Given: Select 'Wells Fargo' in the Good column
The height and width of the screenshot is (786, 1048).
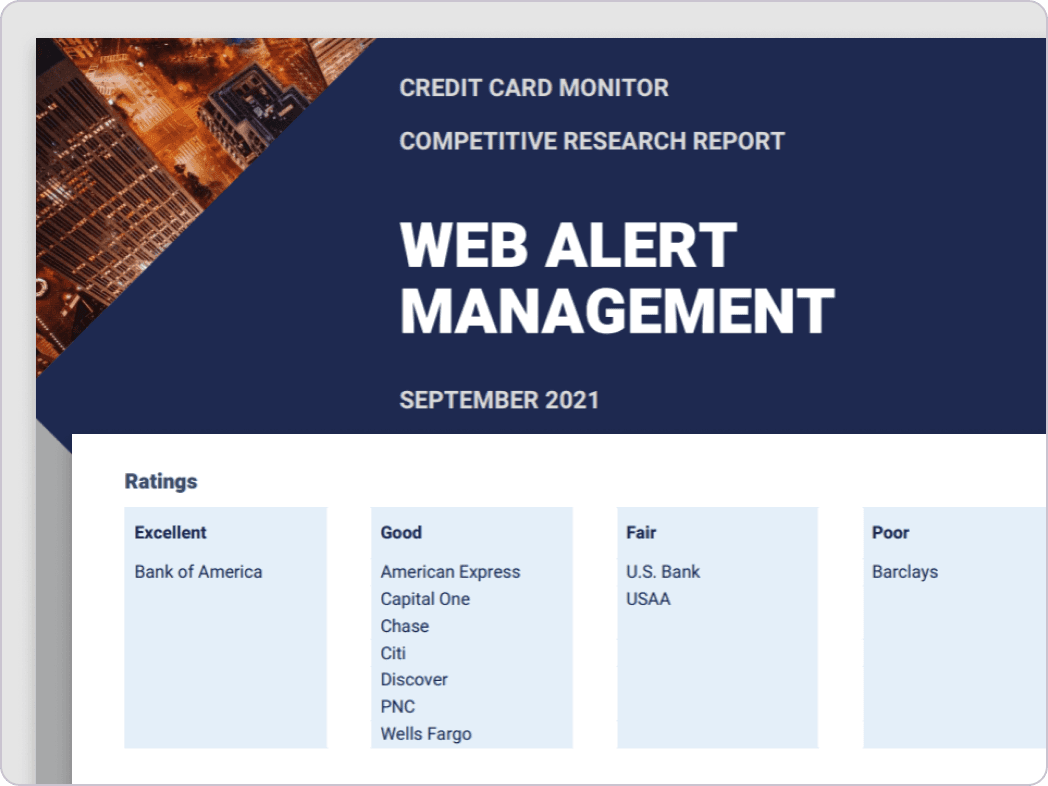Looking at the screenshot, I should coord(426,734).
